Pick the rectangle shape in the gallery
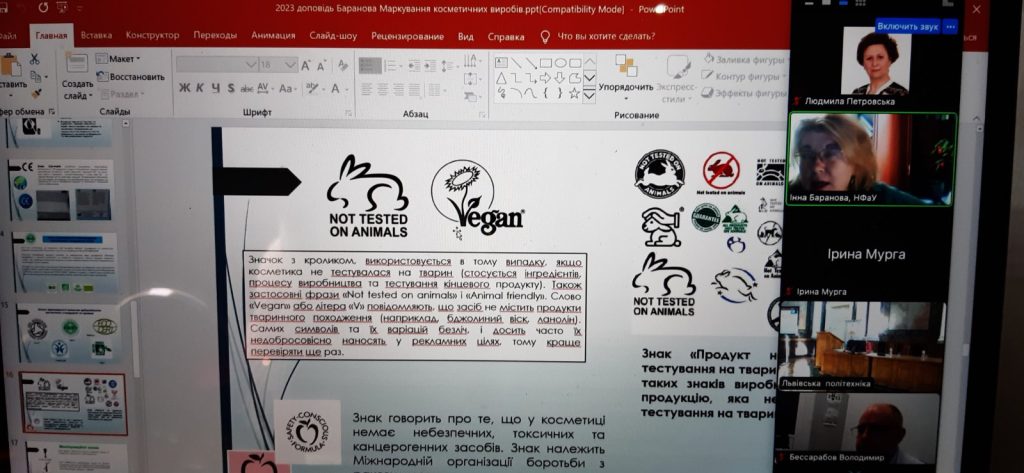 (x=545, y=63)
